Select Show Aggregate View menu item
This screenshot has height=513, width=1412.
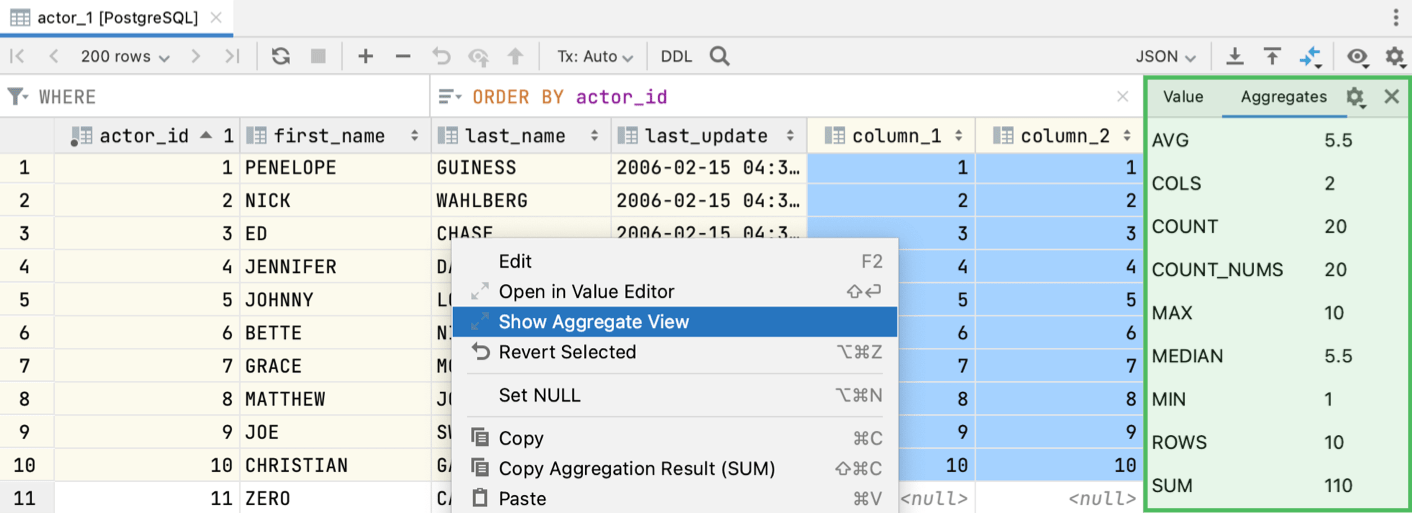tap(675, 322)
